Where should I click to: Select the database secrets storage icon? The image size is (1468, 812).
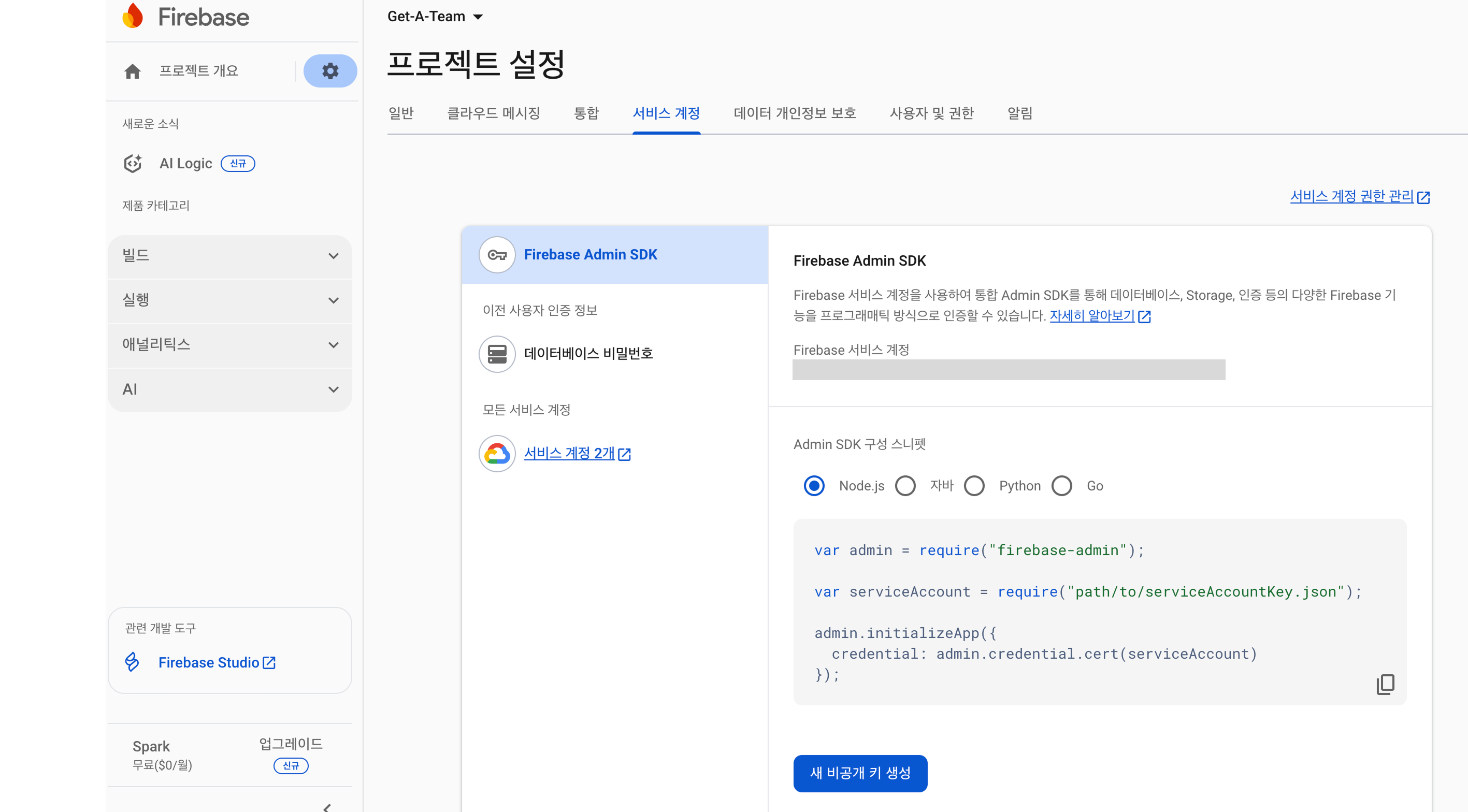pyautogui.click(x=497, y=354)
